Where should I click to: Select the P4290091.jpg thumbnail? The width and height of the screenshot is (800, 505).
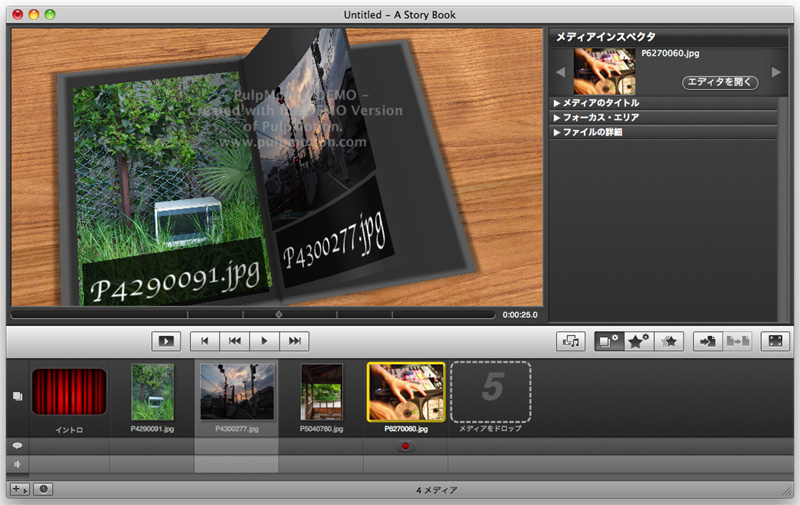152,392
